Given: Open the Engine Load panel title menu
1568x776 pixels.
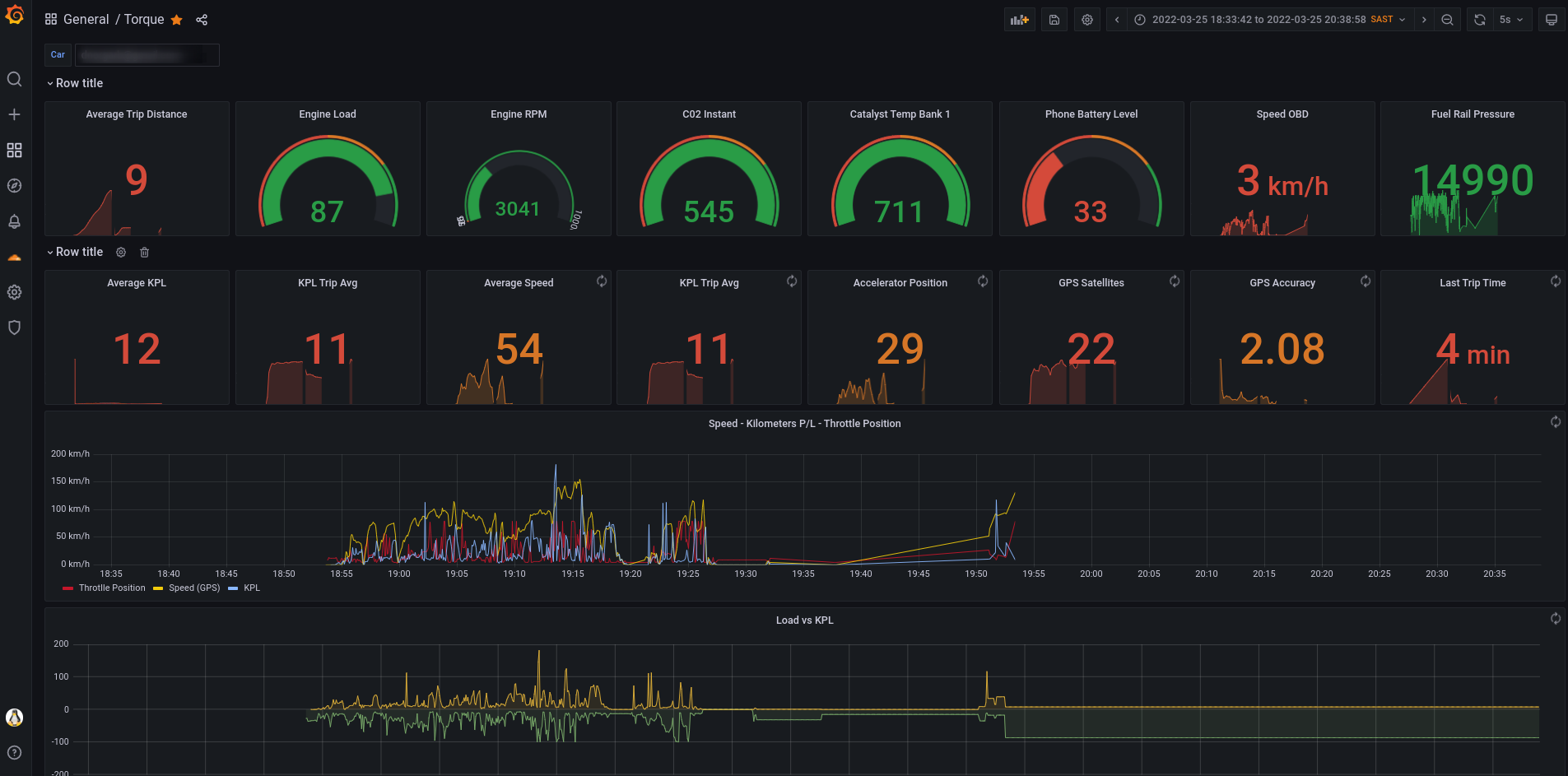Looking at the screenshot, I should point(327,114).
